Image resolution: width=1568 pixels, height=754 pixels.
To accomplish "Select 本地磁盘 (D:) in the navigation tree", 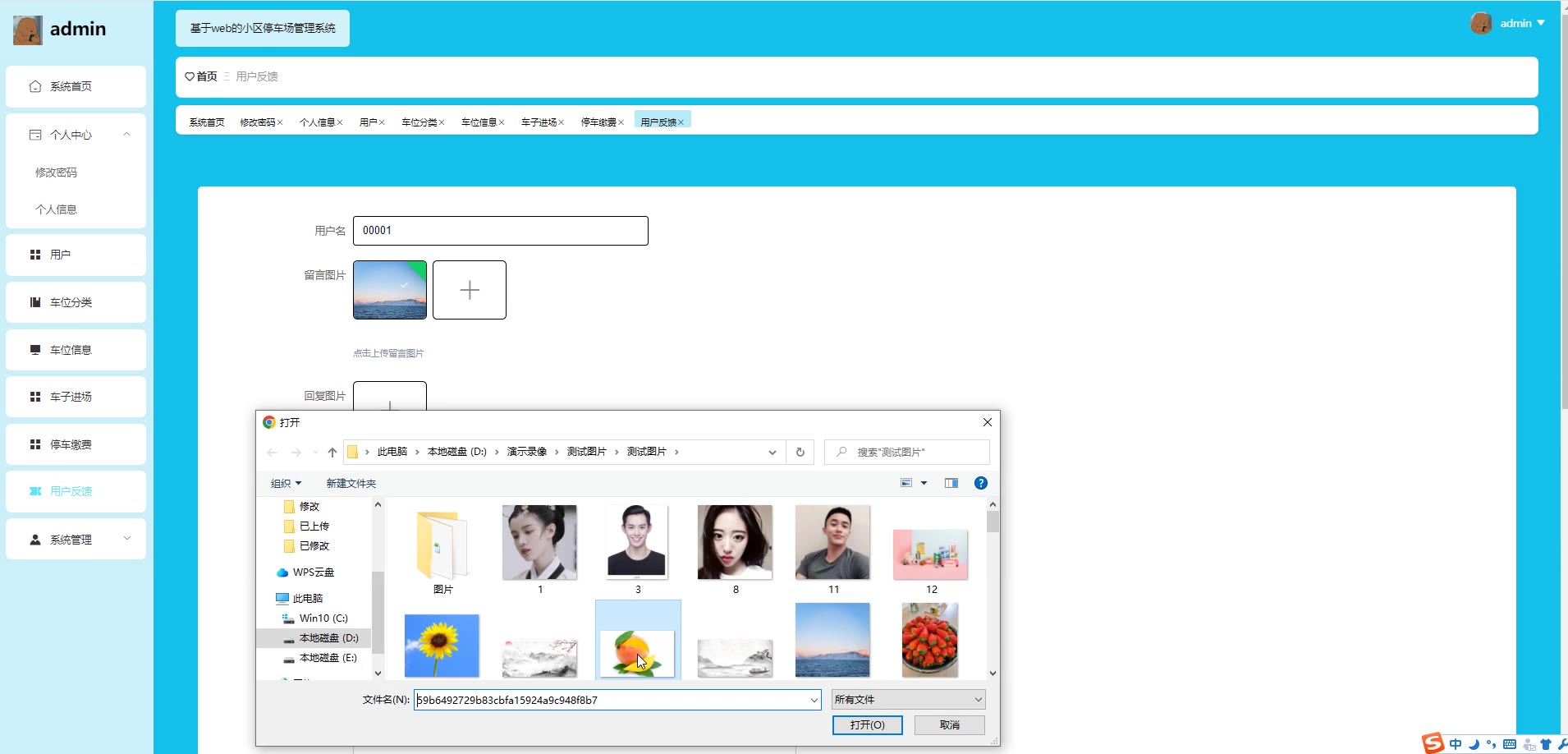I will [328, 638].
